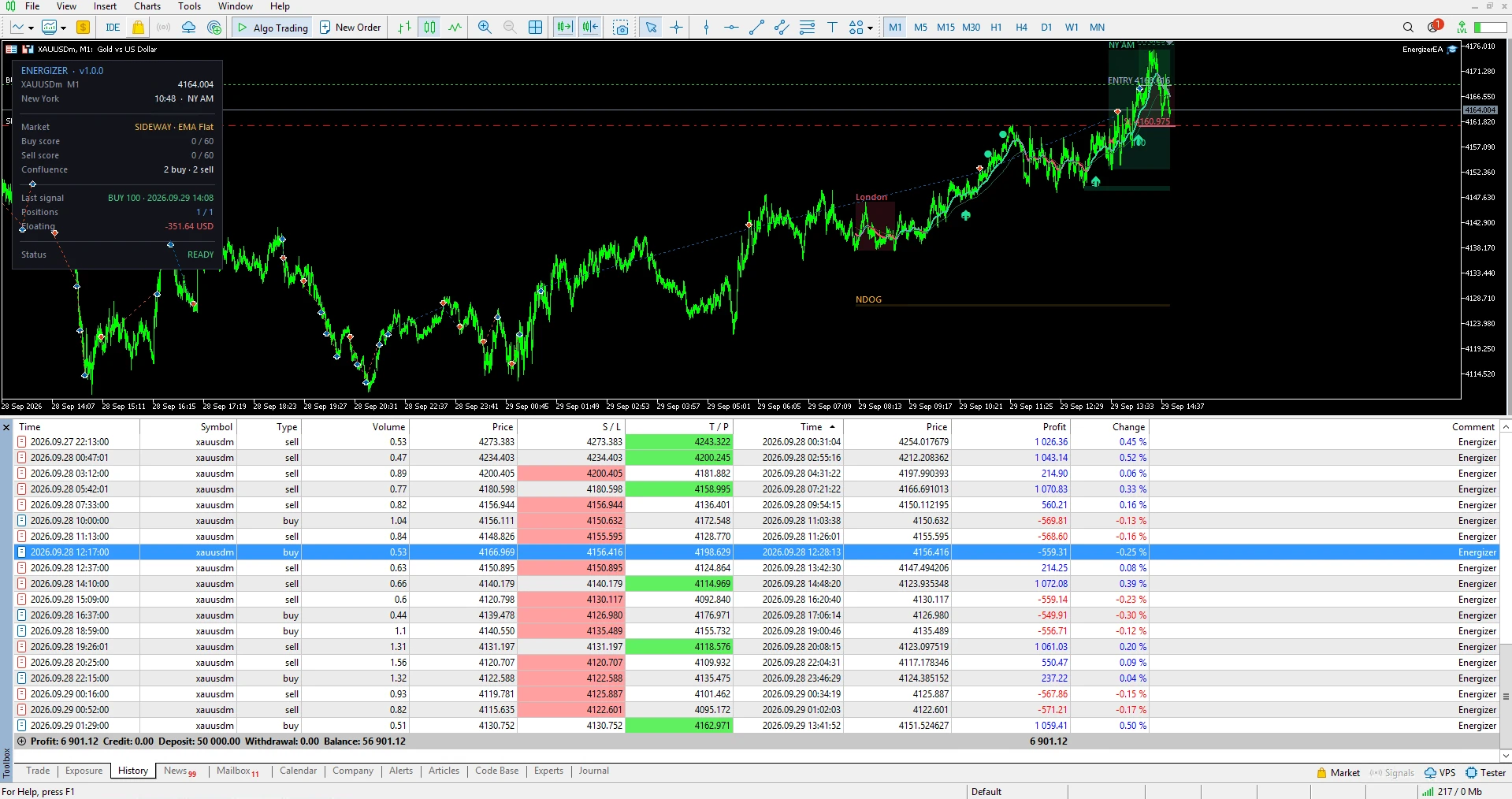This screenshot has height=799, width=1512.
Task: Switch to the Journal tab
Action: pos(593,771)
